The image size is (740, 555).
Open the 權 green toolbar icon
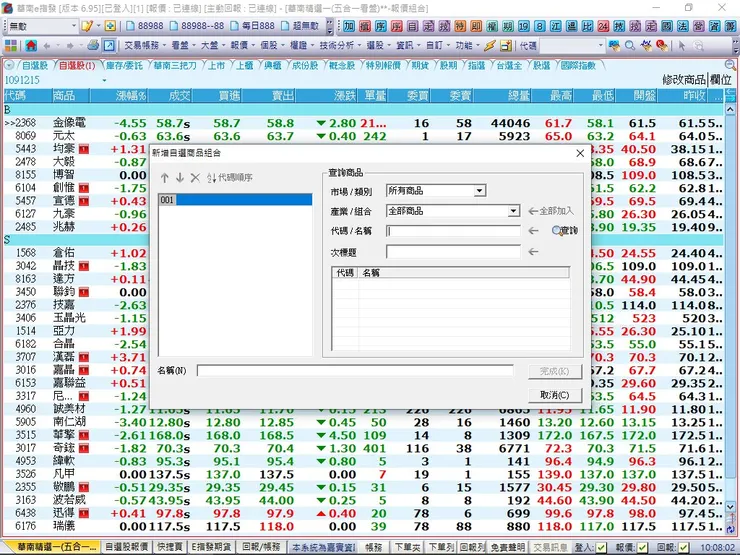click(x=492, y=26)
